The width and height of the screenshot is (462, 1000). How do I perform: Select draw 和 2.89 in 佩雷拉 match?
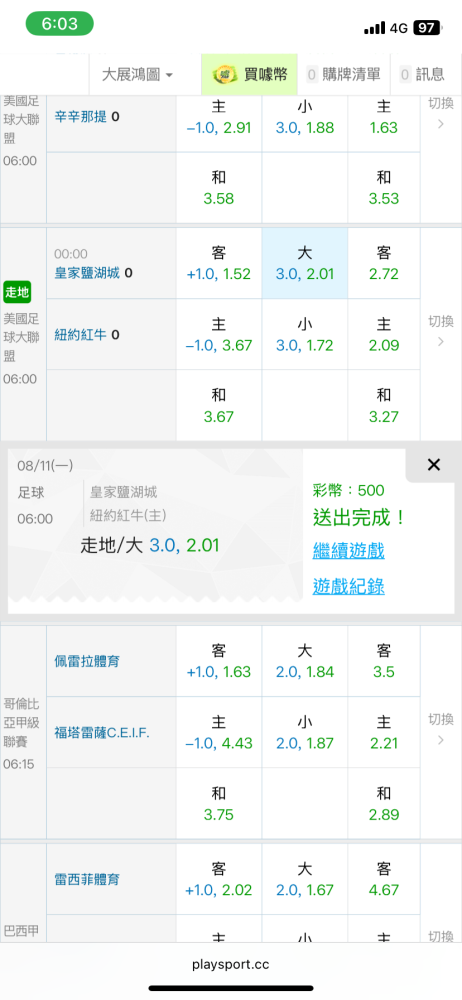tap(384, 804)
